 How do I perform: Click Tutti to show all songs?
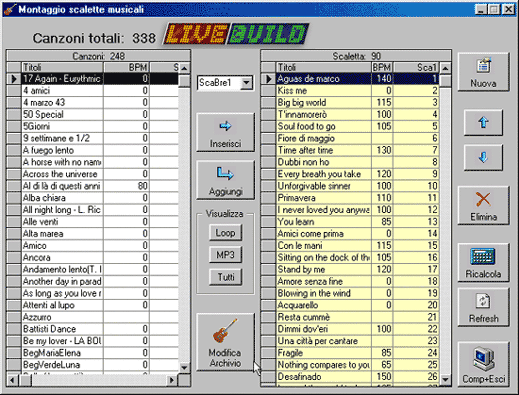click(225, 277)
